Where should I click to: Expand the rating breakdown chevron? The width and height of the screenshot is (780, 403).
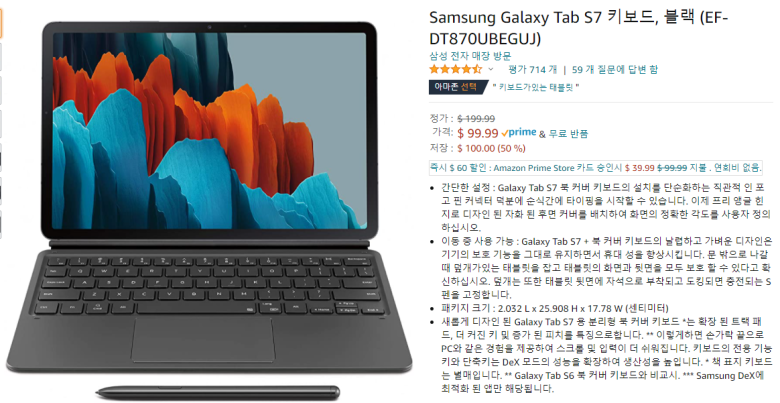[x=491, y=69]
